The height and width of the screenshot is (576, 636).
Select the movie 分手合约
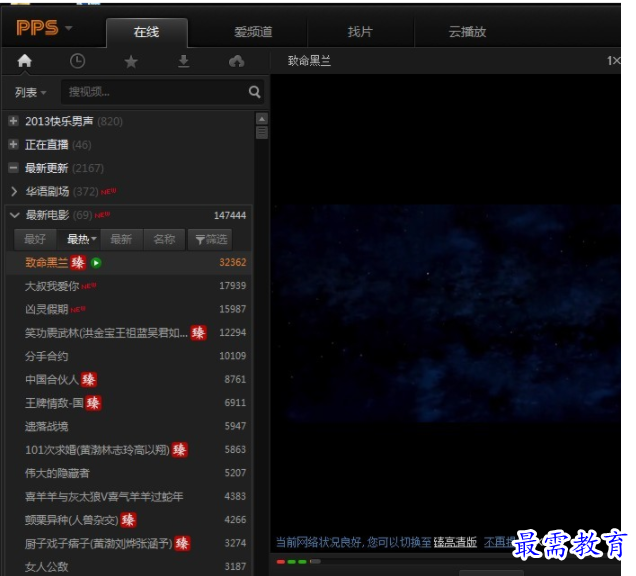tap(47, 357)
